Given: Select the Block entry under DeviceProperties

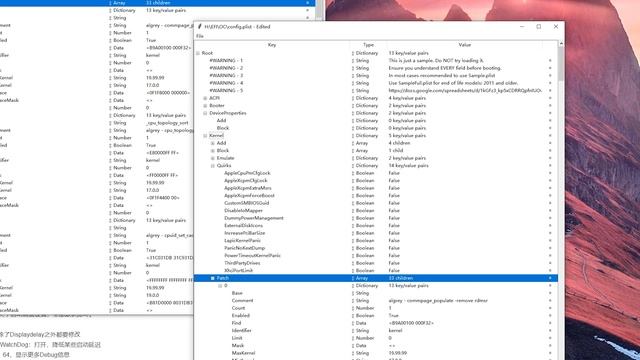Looking at the screenshot, I should point(223,128).
